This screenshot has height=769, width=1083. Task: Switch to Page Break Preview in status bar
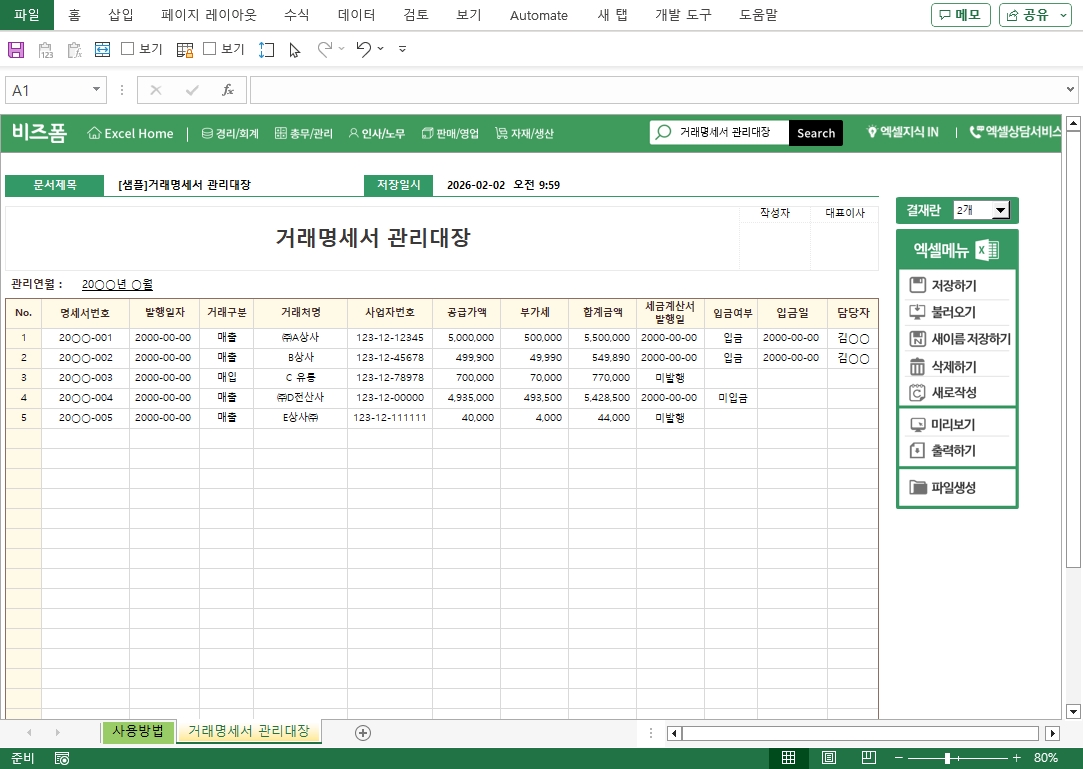[x=869, y=758]
